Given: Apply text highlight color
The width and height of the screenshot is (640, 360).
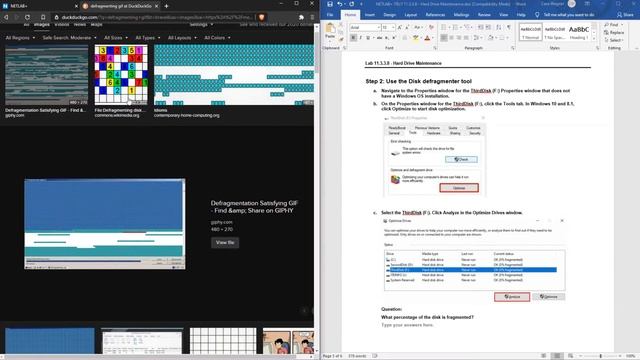Looking at the screenshot, I should click(416, 38).
